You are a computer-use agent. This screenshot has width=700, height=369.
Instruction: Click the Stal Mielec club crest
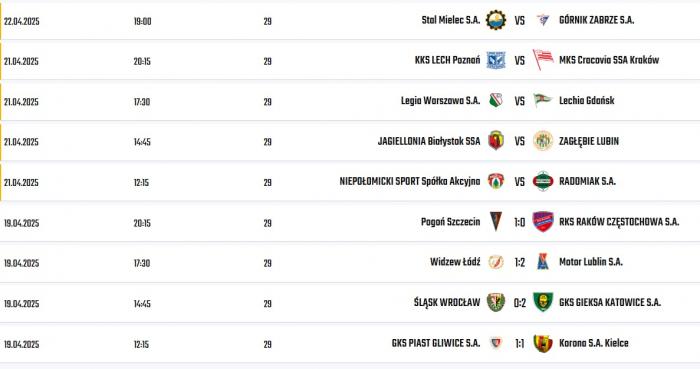tap(496, 20)
